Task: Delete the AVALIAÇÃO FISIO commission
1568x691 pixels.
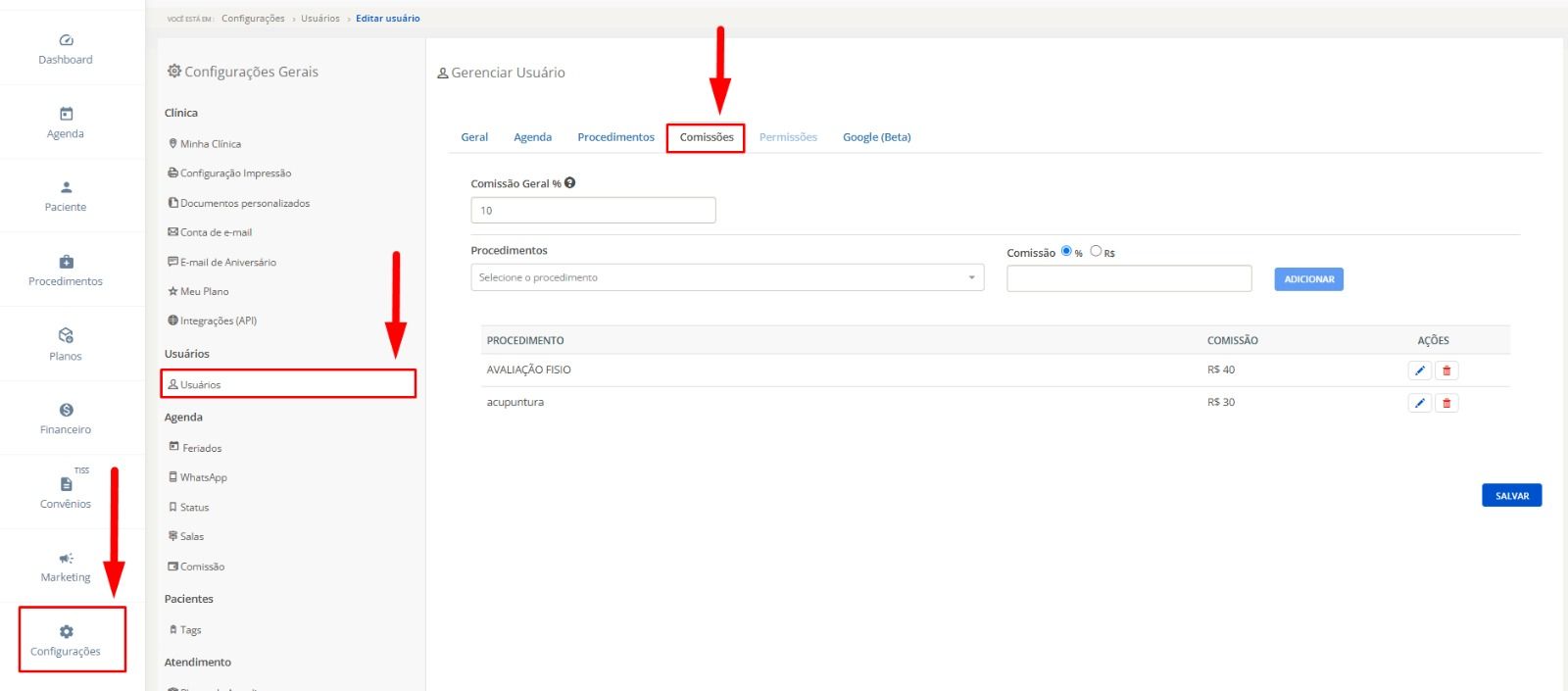Action: 1446,370
